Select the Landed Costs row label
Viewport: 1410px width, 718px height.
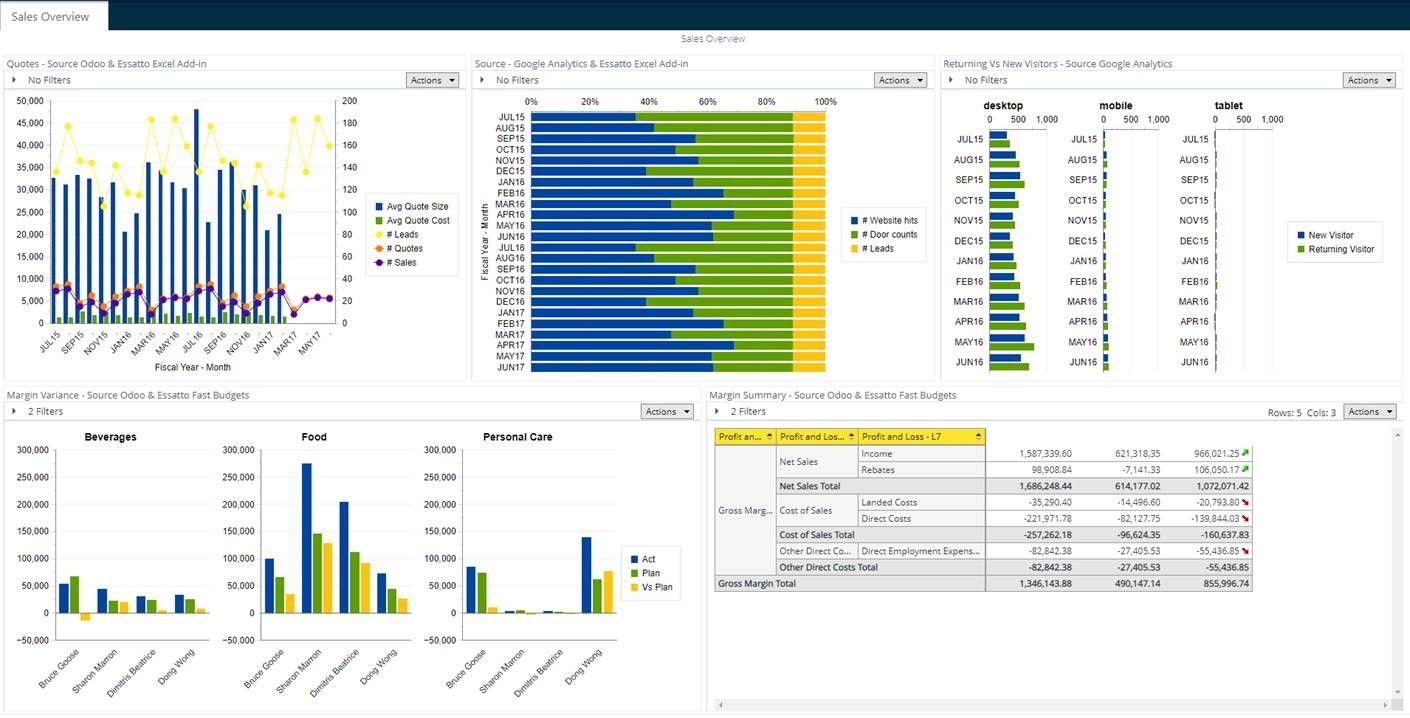click(x=922, y=502)
